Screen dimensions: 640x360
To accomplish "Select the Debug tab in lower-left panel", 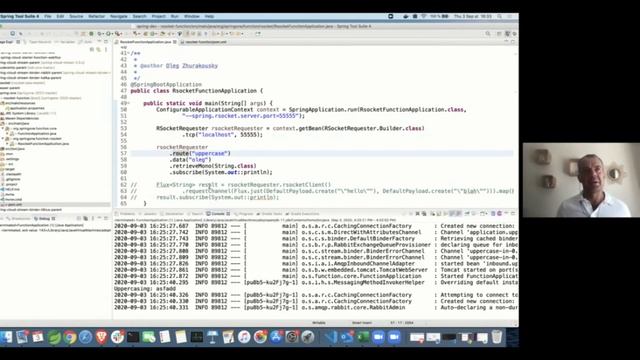I will click(x=44, y=219).
